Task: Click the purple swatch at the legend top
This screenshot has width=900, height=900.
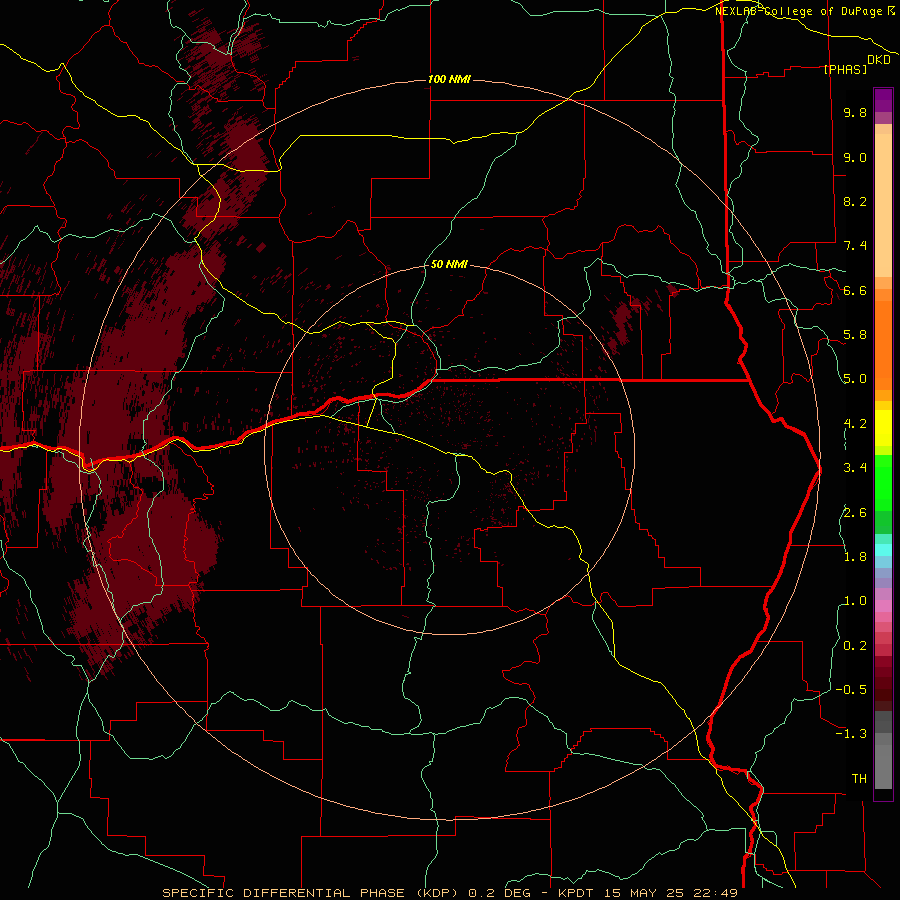Action: (x=883, y=100)
